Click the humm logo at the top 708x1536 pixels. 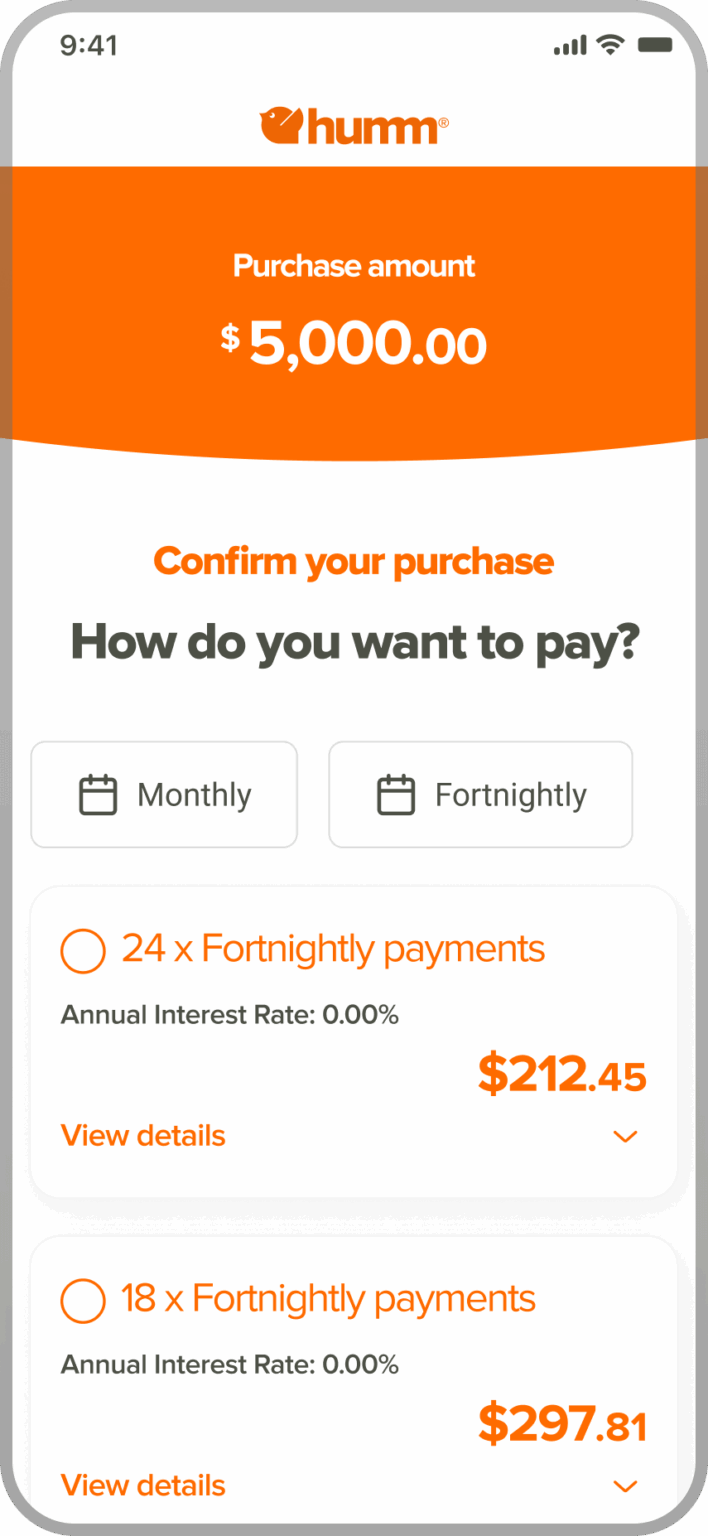[354, 123]
